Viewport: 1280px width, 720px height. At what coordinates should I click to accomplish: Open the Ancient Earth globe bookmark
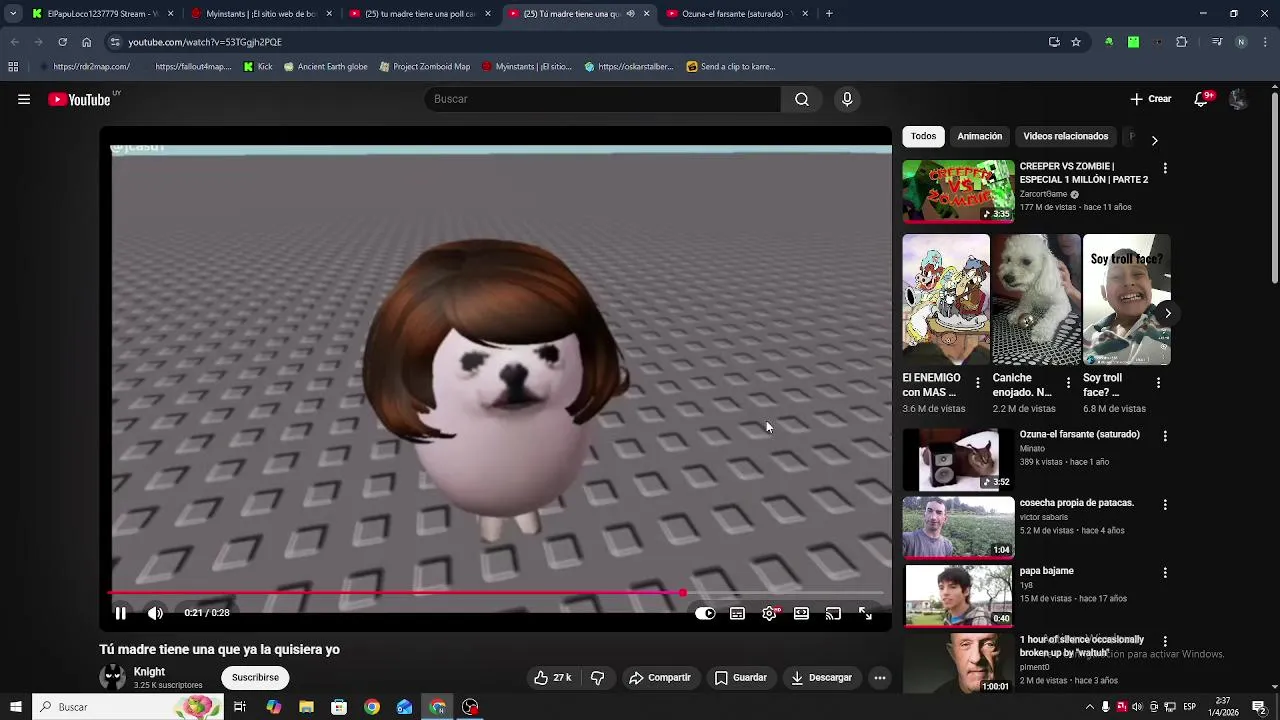tap(326, 67)
